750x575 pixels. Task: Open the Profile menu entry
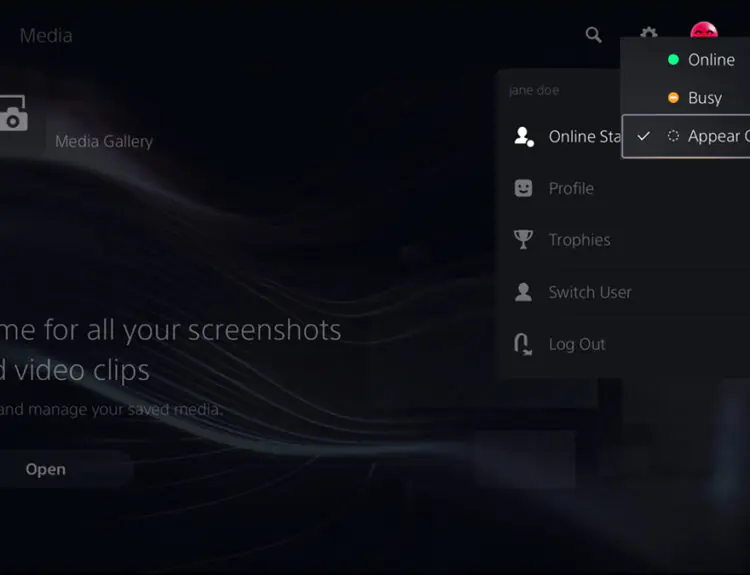(571, 188)
